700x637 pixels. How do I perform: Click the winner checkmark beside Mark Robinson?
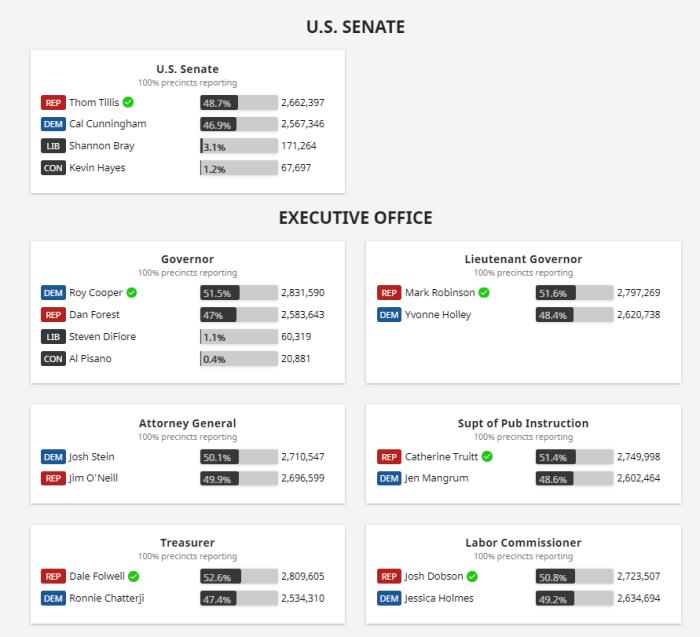[x=484, y=292]
